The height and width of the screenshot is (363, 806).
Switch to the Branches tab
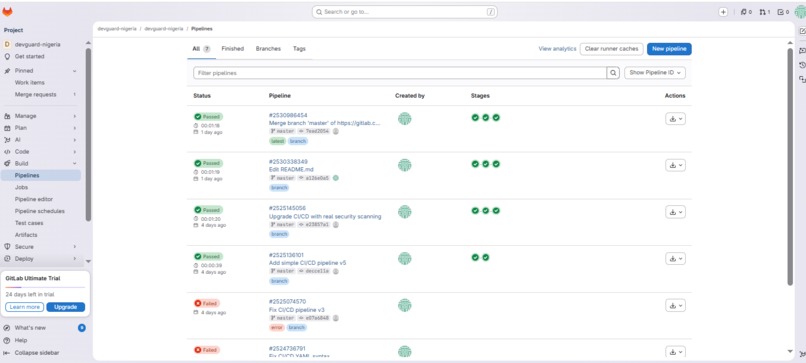[268, 49]
